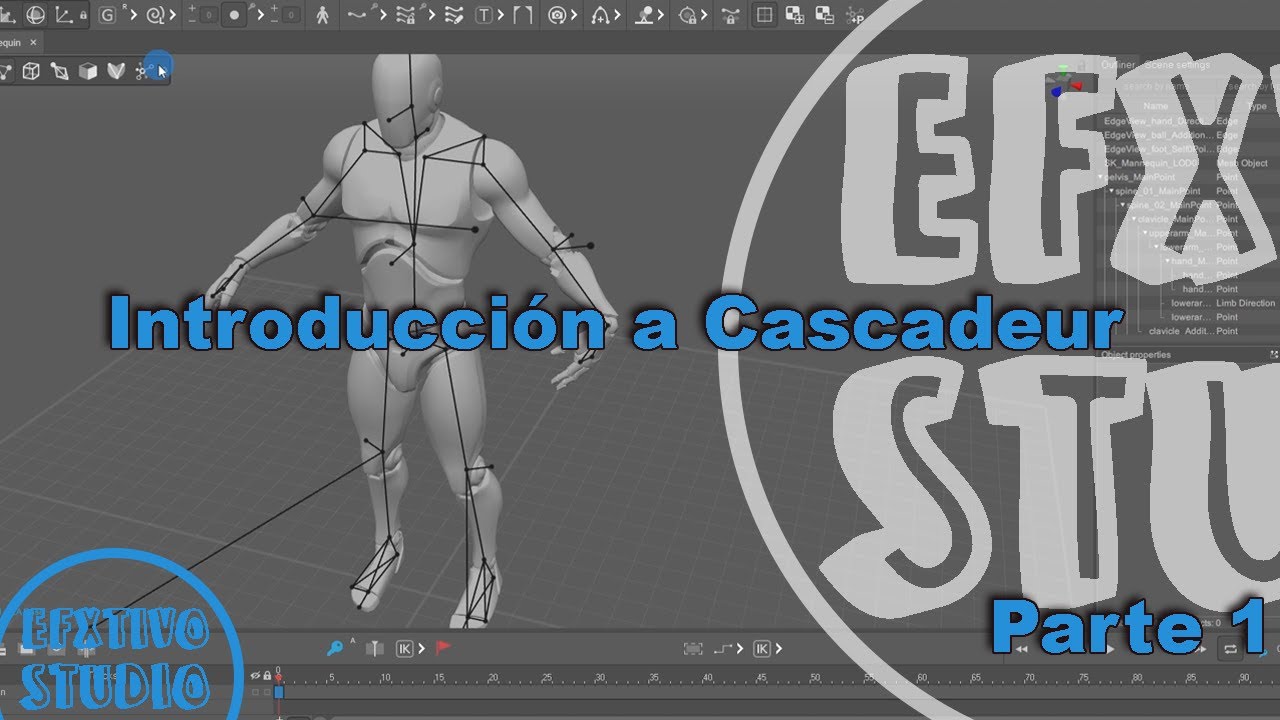The height and width of the screenshot is (720, 1280).
Task: Switch to the Outliner tab
Action: [x=1118, y=65]
